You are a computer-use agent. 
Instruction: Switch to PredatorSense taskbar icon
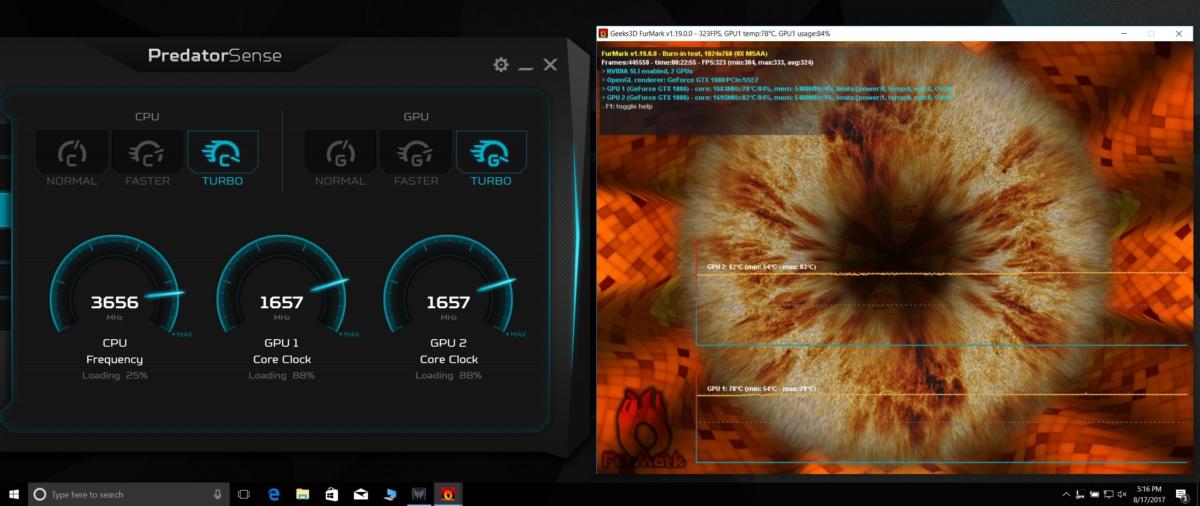(418, 494)
